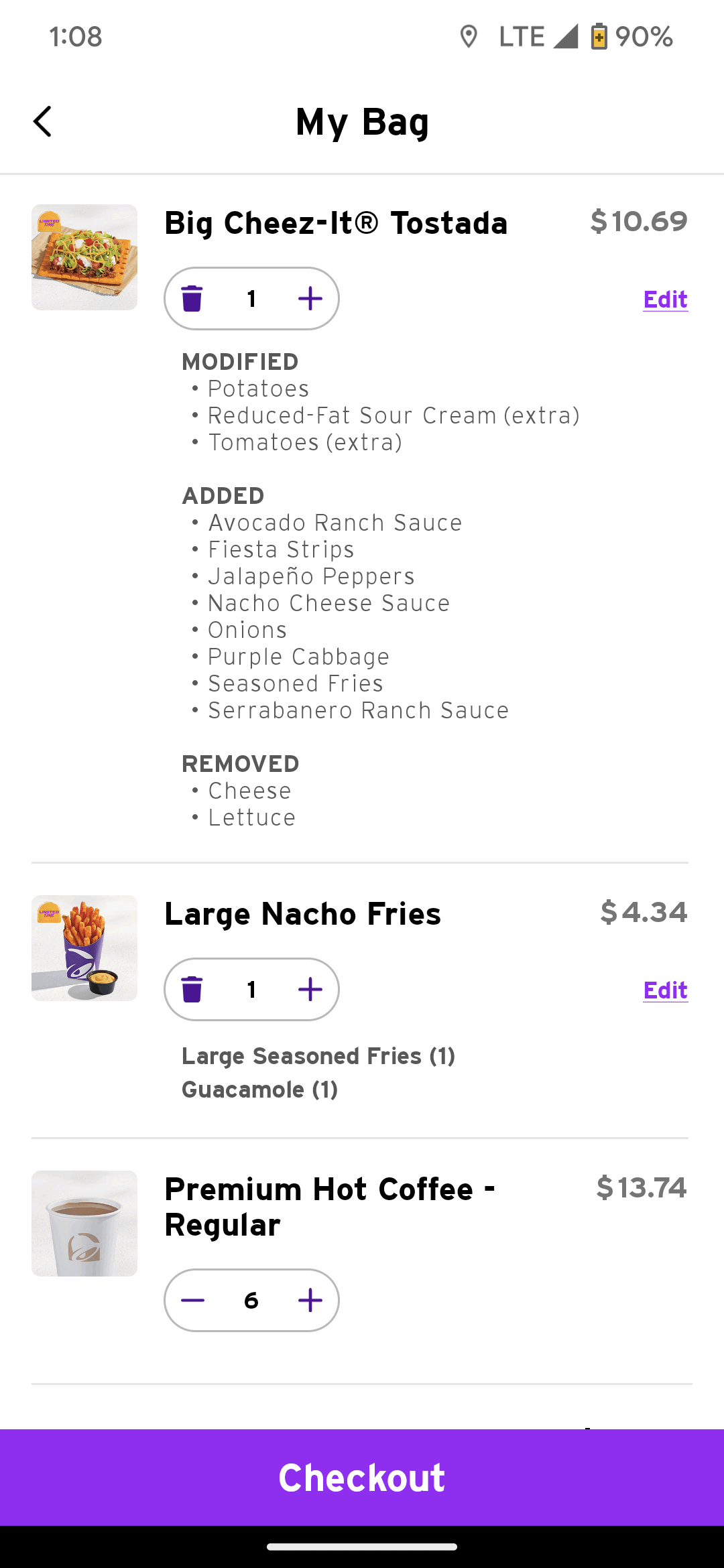Select the Large Nacho Fries title
Viewport: 724px width, 1568px height.
302,914
